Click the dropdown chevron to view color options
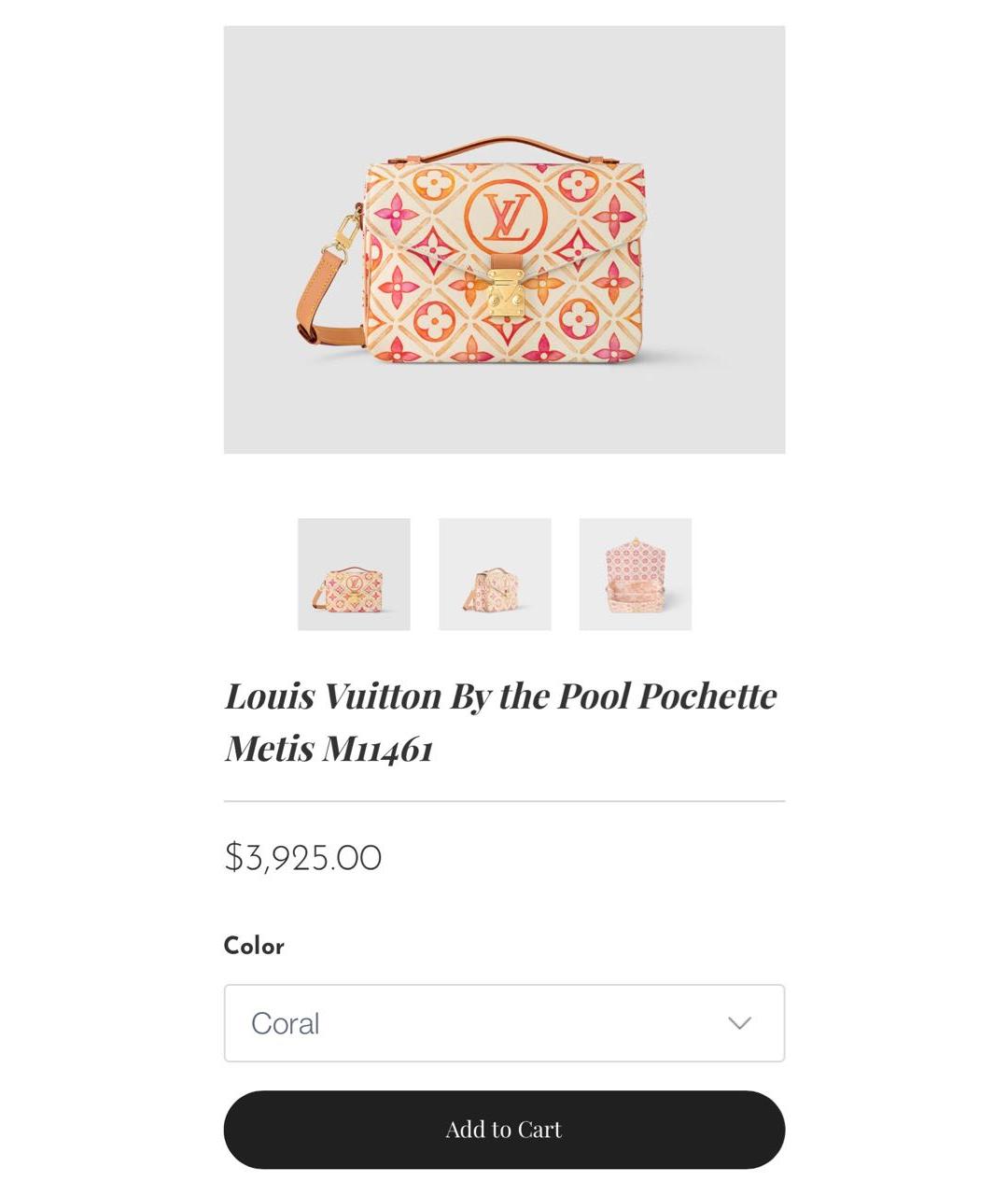This screenshot has width=1008, height=1195. click(738, 1023)
